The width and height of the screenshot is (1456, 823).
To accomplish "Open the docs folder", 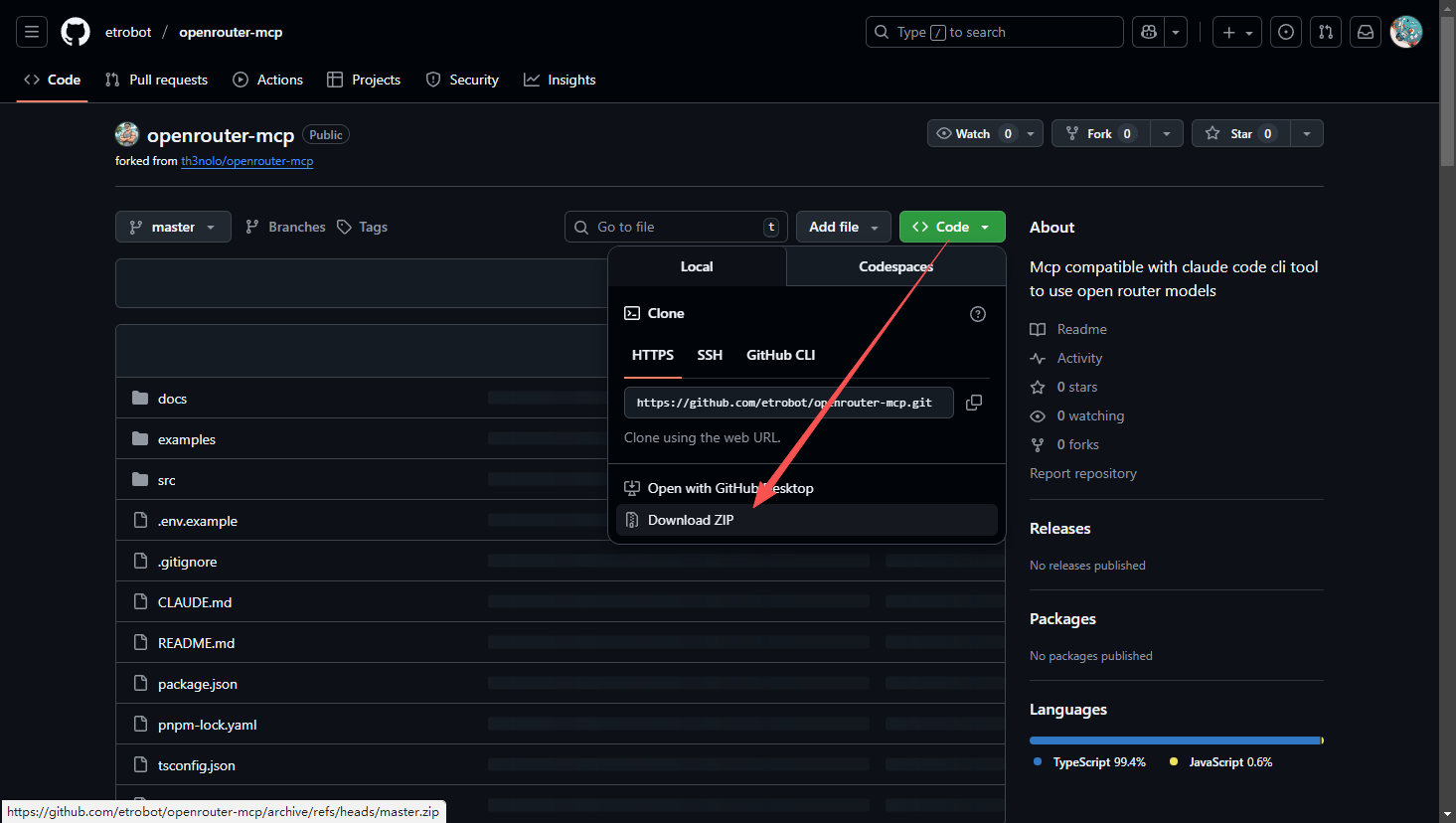I will tap(172, 399).
